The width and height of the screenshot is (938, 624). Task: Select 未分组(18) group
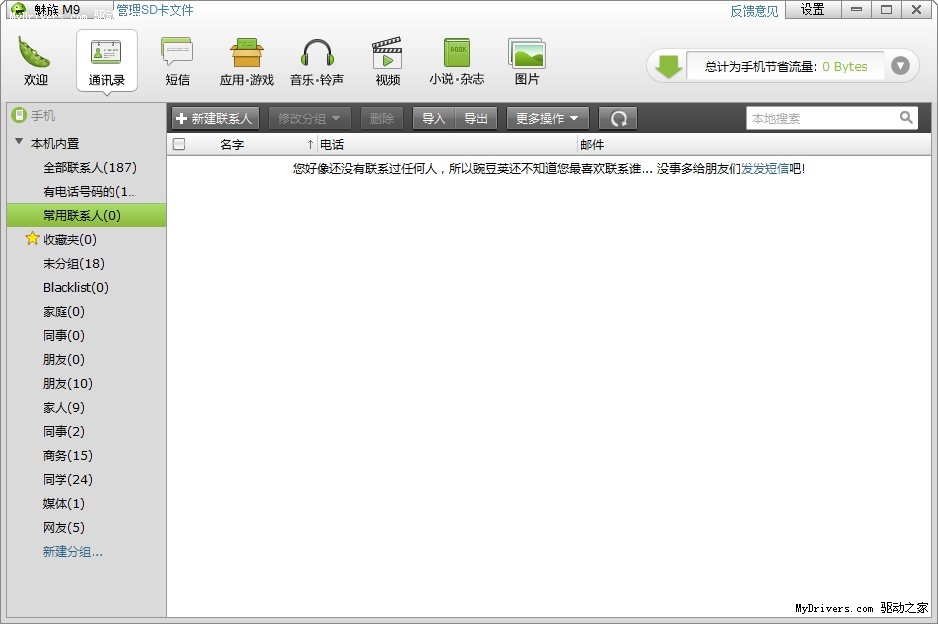click(86, 263)
